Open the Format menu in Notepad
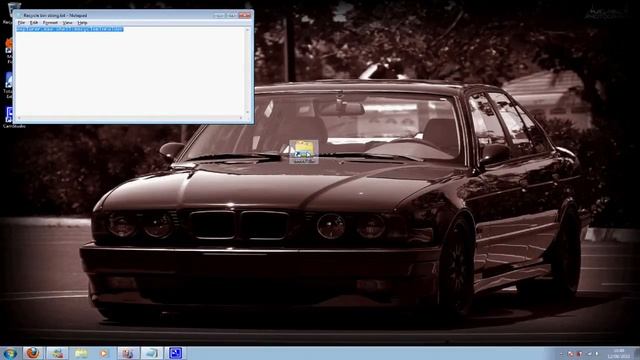This screenshot has width=640, height=360. [50, 23]
